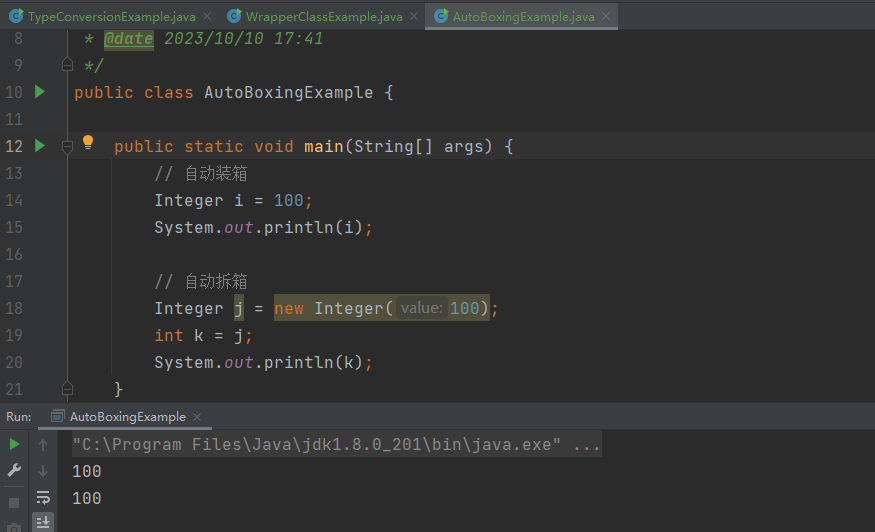Click variable j highlighted on line 18
The image size is (875, 532).
239,308
